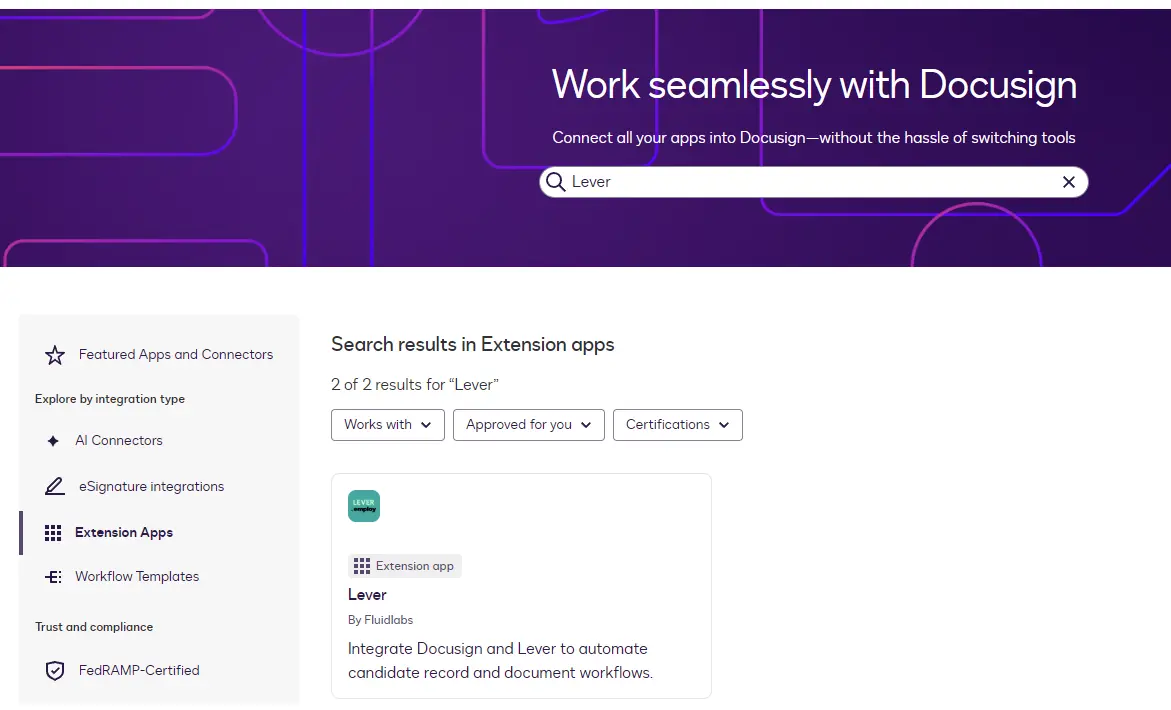Click the Extension Apps grid icon

[53, 532]
